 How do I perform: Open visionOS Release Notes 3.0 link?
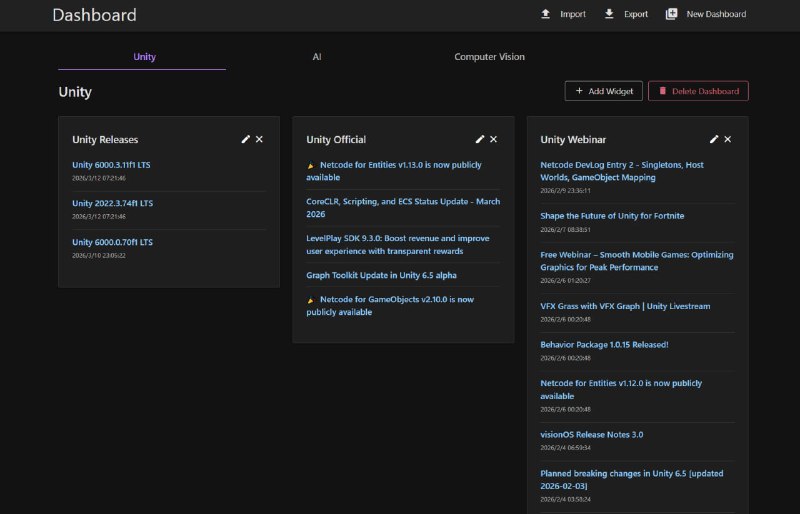[x=591, y=435]
